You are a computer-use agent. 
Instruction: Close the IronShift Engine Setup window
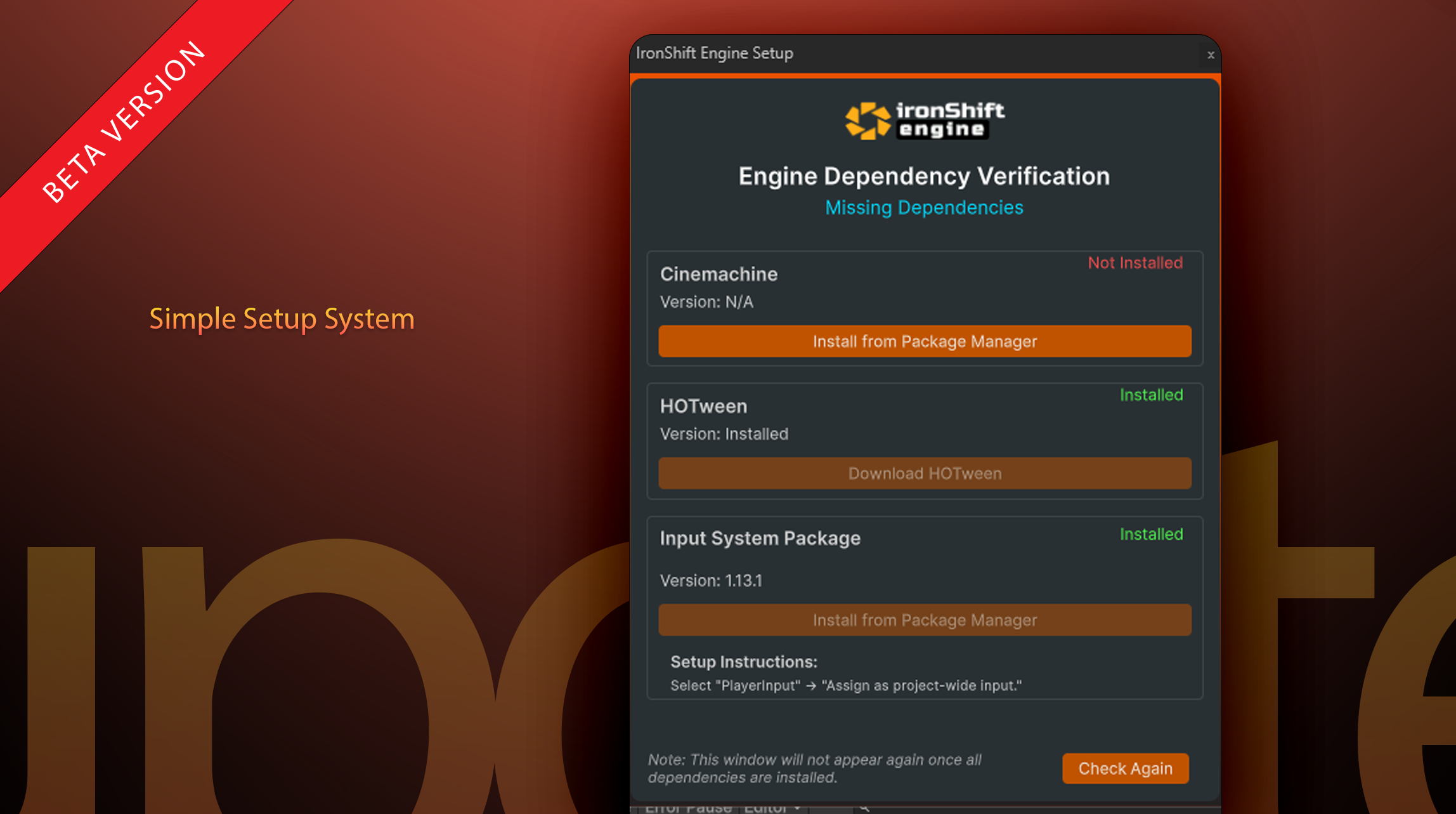(x=1211, y=55)
